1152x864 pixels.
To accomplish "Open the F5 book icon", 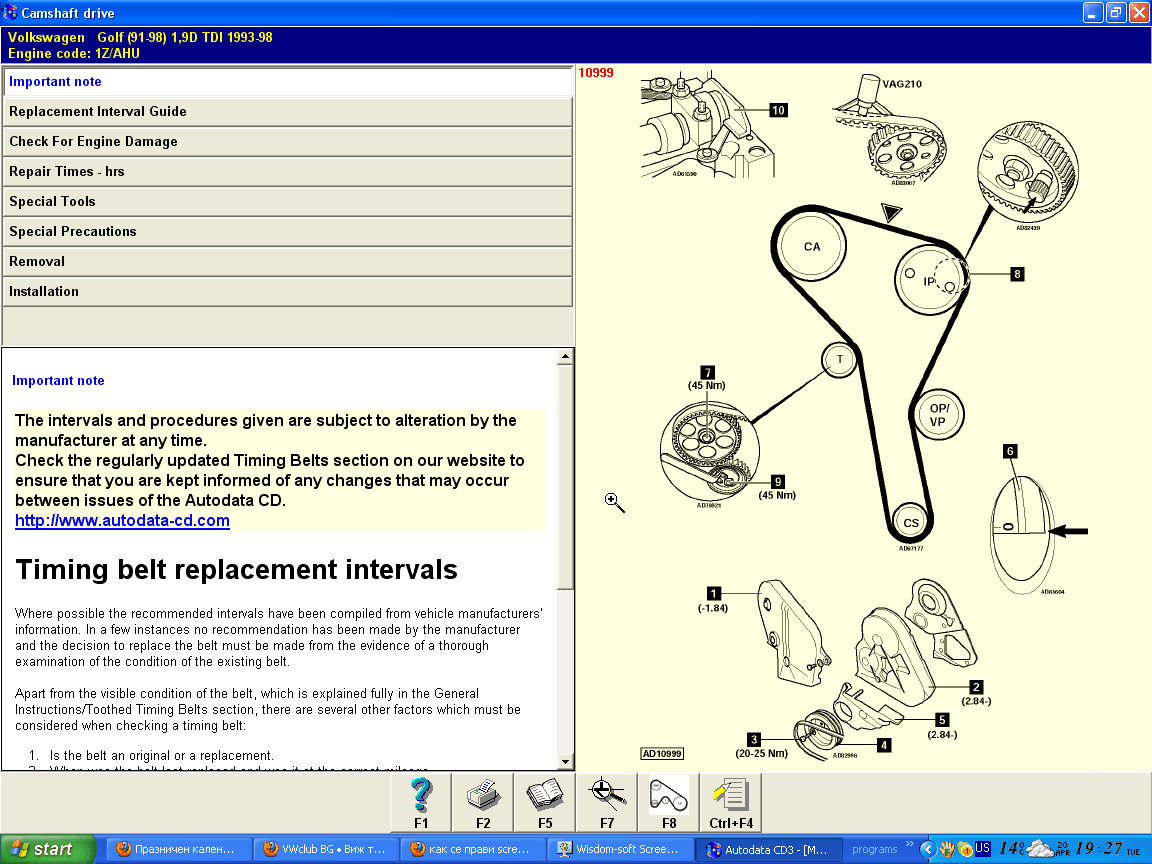I will point(545,797).
